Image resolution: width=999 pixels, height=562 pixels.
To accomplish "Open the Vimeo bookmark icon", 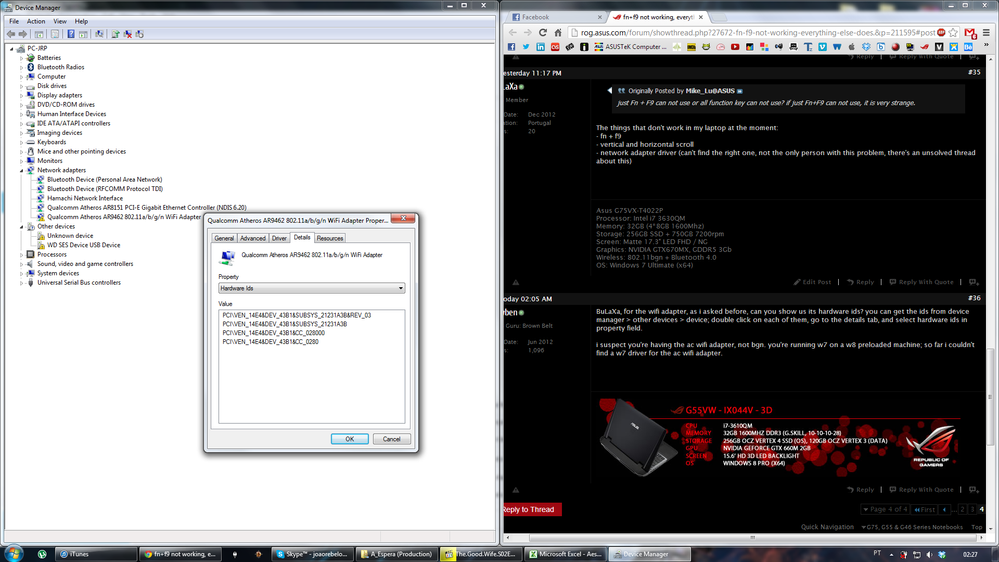I will pos(823,47).
